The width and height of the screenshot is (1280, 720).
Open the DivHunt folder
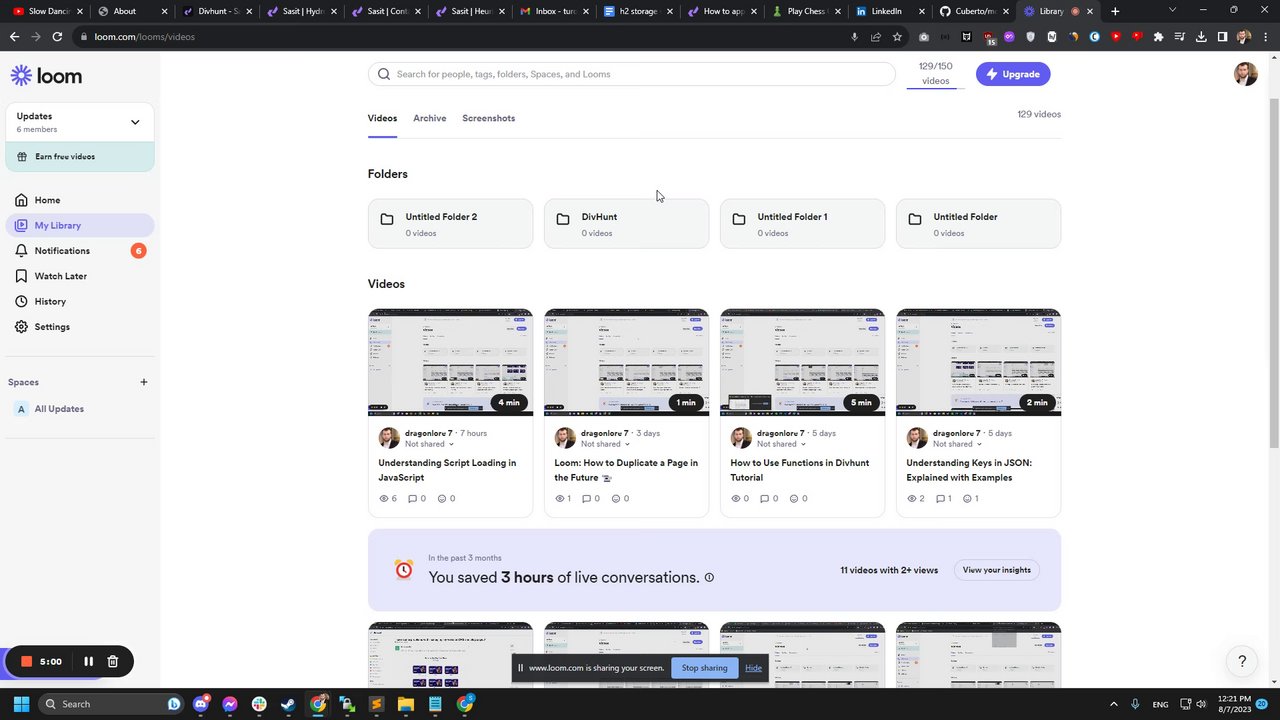(x=626, y=223)
